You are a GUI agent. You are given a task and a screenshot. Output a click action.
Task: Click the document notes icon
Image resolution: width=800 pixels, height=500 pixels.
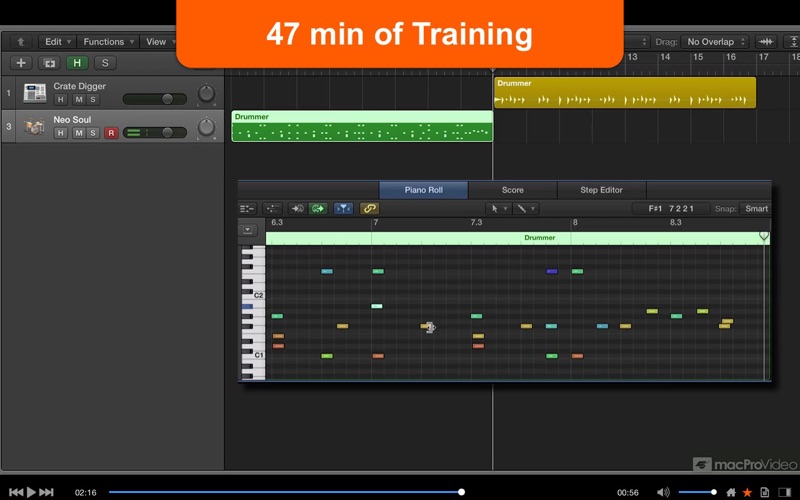click(x=764, y=492)
